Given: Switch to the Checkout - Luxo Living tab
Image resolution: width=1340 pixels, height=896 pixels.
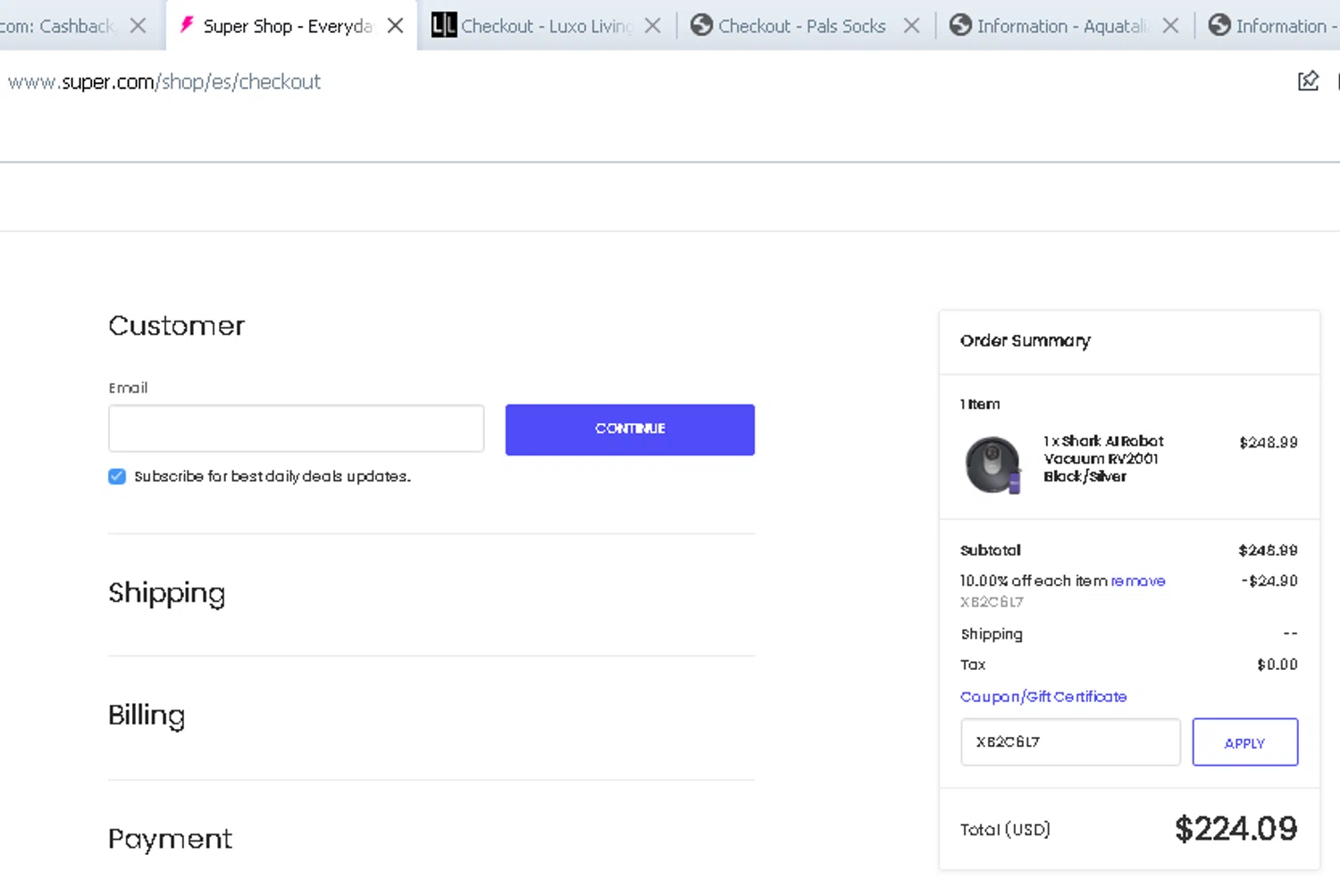Looking at the screenshot, I should coord(546,26).
